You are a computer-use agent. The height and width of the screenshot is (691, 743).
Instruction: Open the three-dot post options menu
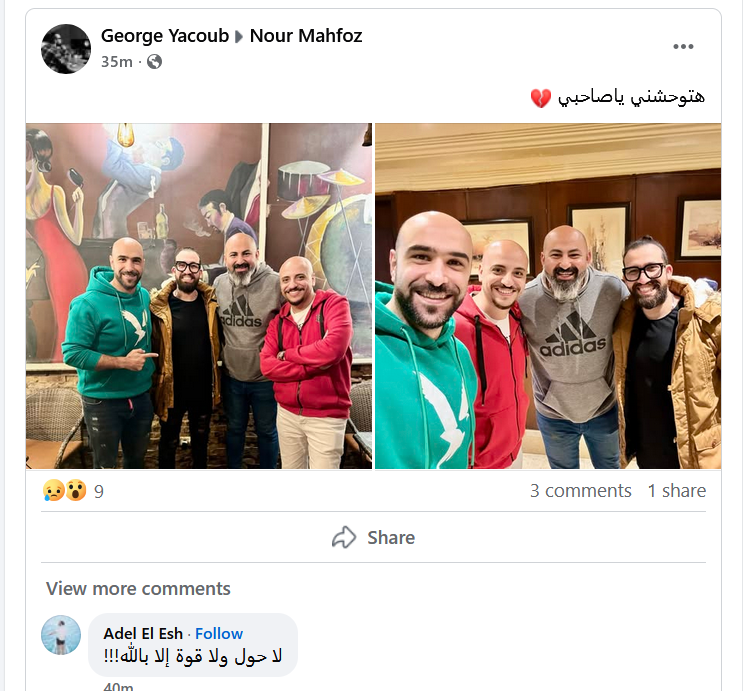click(x=683, y=46)
